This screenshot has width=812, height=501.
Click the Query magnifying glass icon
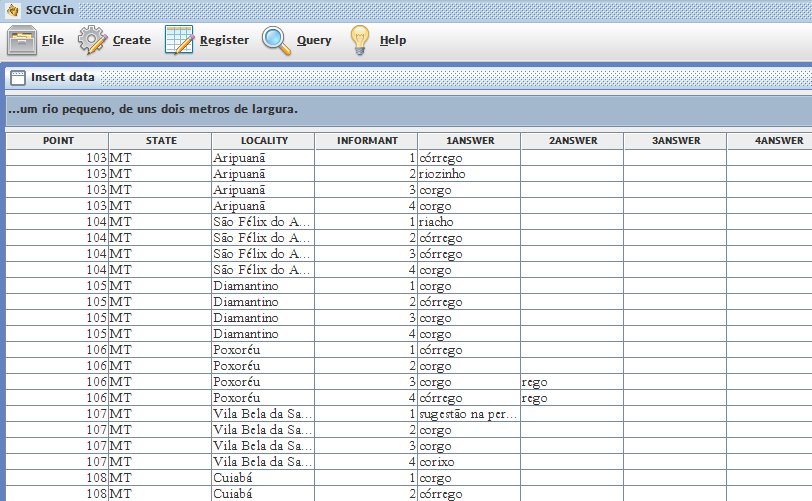coord(276,40)
